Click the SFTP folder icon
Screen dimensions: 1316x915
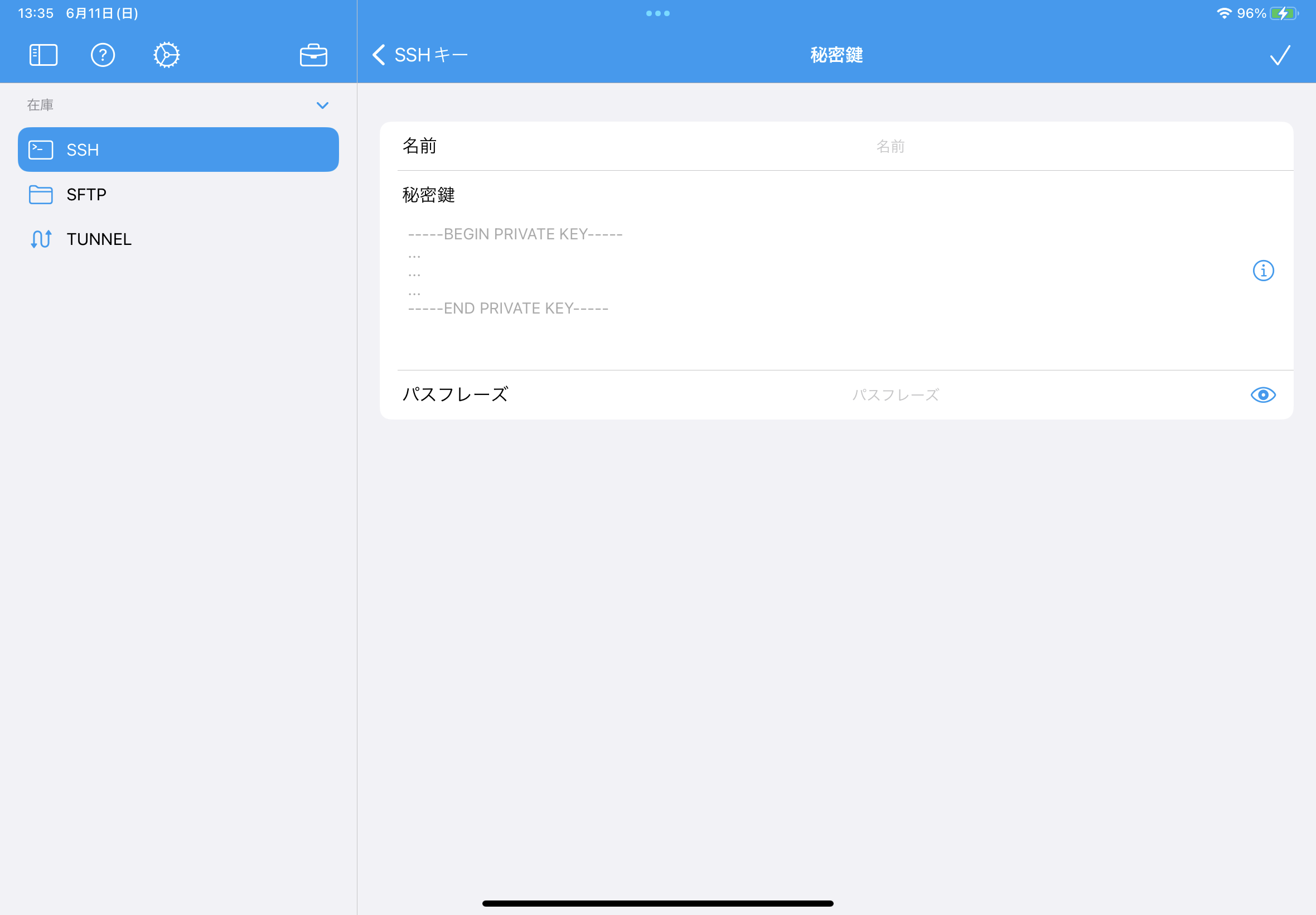(41, 194)
